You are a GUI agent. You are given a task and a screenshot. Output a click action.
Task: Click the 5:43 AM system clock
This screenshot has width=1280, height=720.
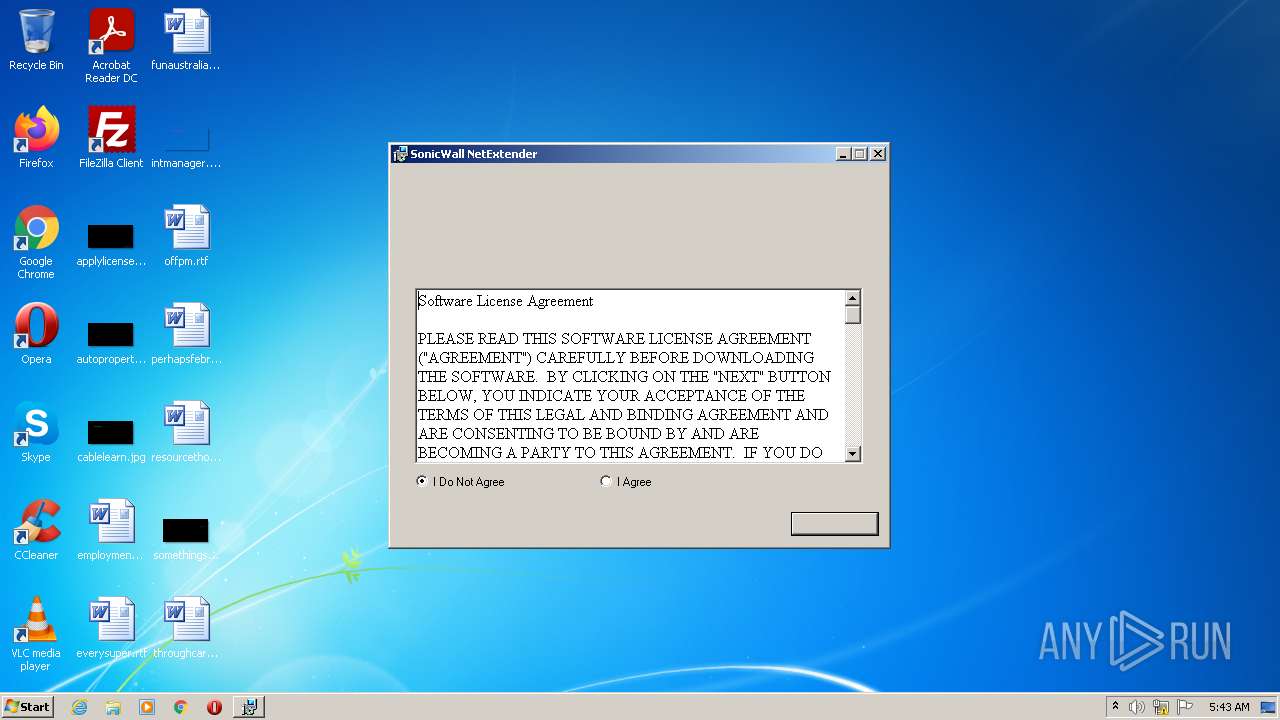(x=1229, y=707)
